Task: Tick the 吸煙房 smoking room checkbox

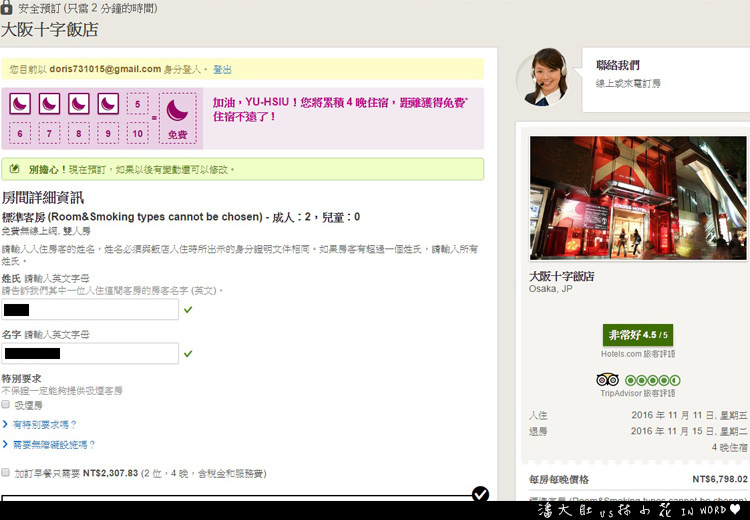Action: [x=6, y=405]
